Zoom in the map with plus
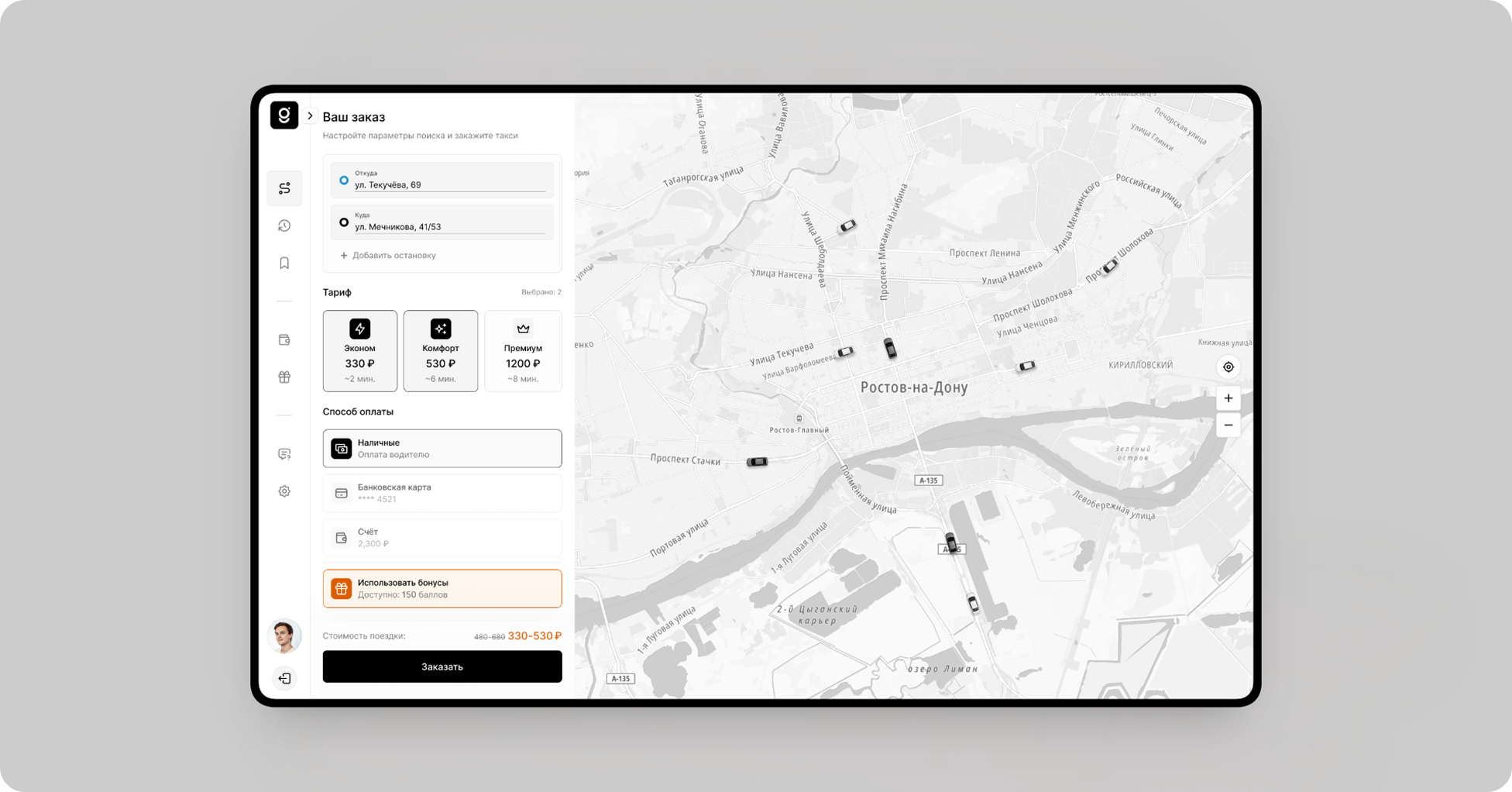Screen dimensions: 1512x792 (x=1228, y=398)
